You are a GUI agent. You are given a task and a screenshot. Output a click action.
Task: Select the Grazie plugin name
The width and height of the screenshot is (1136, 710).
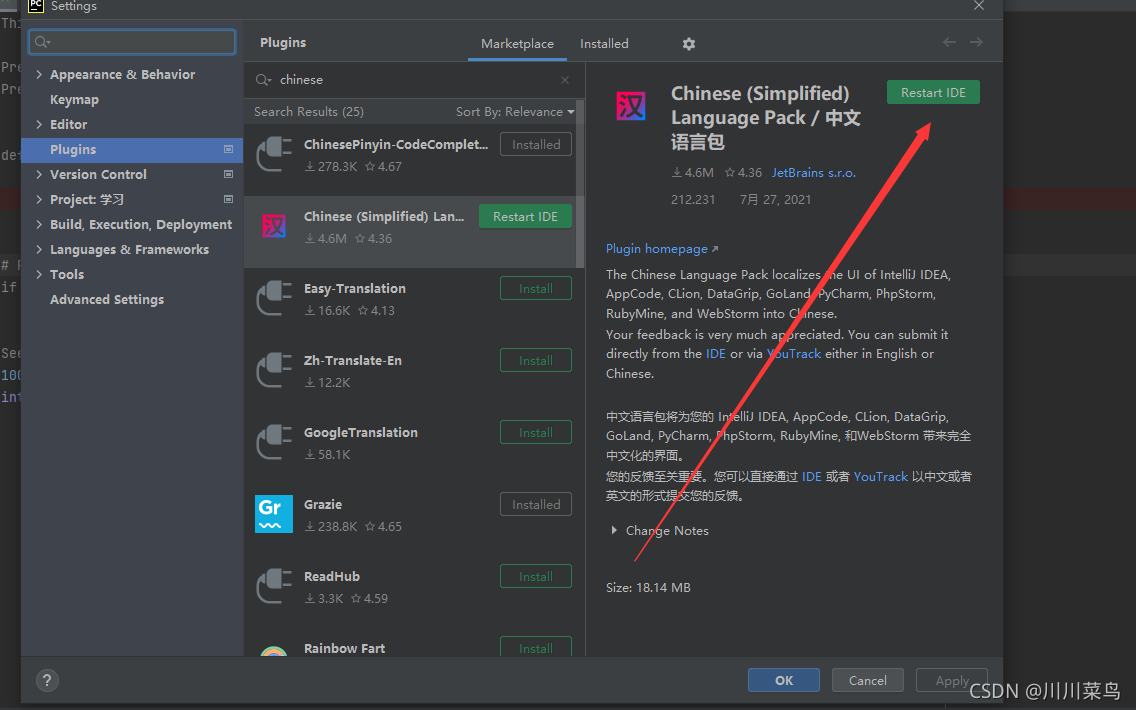pyautogui.click(x=323, y=504)
